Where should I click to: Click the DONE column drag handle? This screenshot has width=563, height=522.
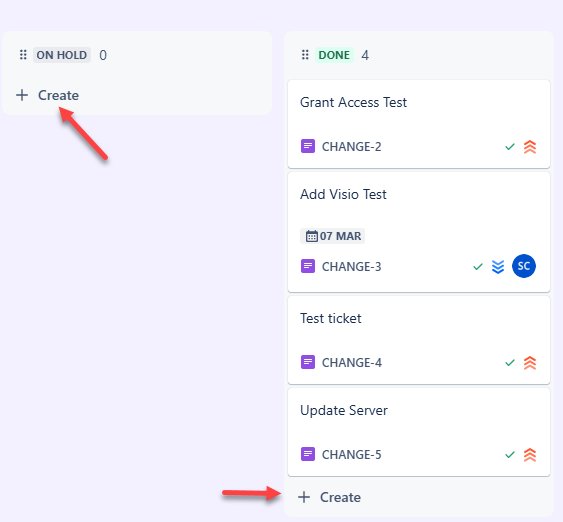click(305, 55)
